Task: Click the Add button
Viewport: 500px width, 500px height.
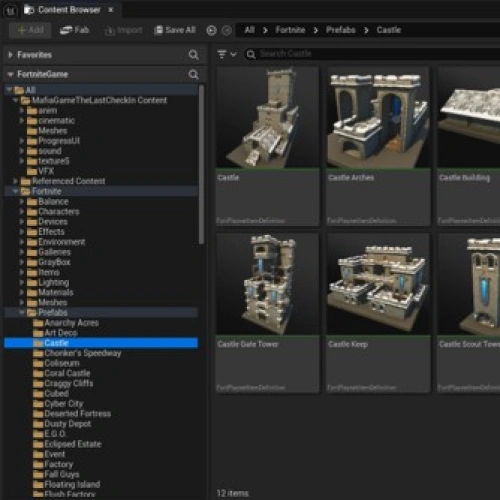Action: (x=30, y=30)
